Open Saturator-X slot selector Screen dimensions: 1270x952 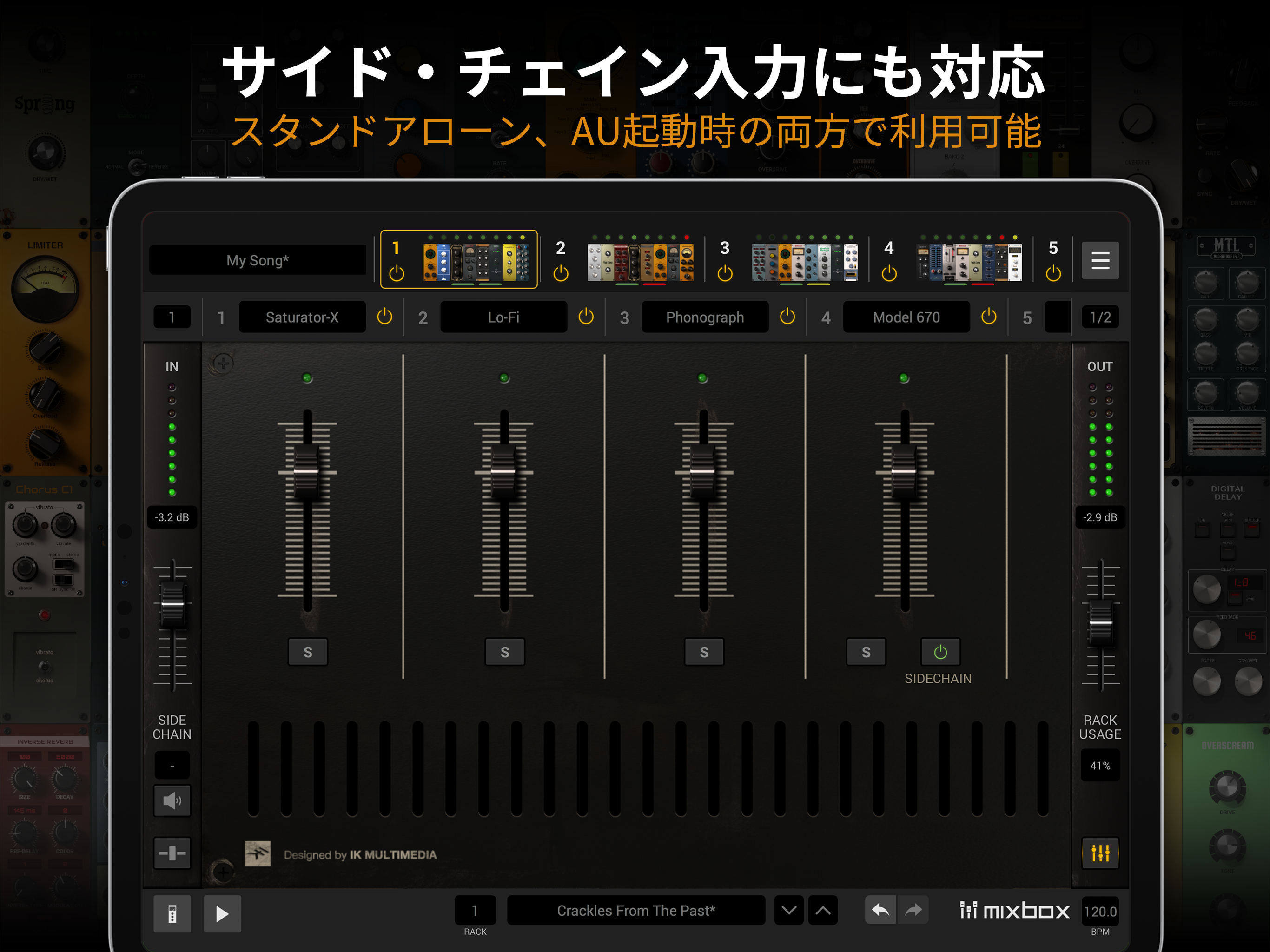(x=302, y=317)
